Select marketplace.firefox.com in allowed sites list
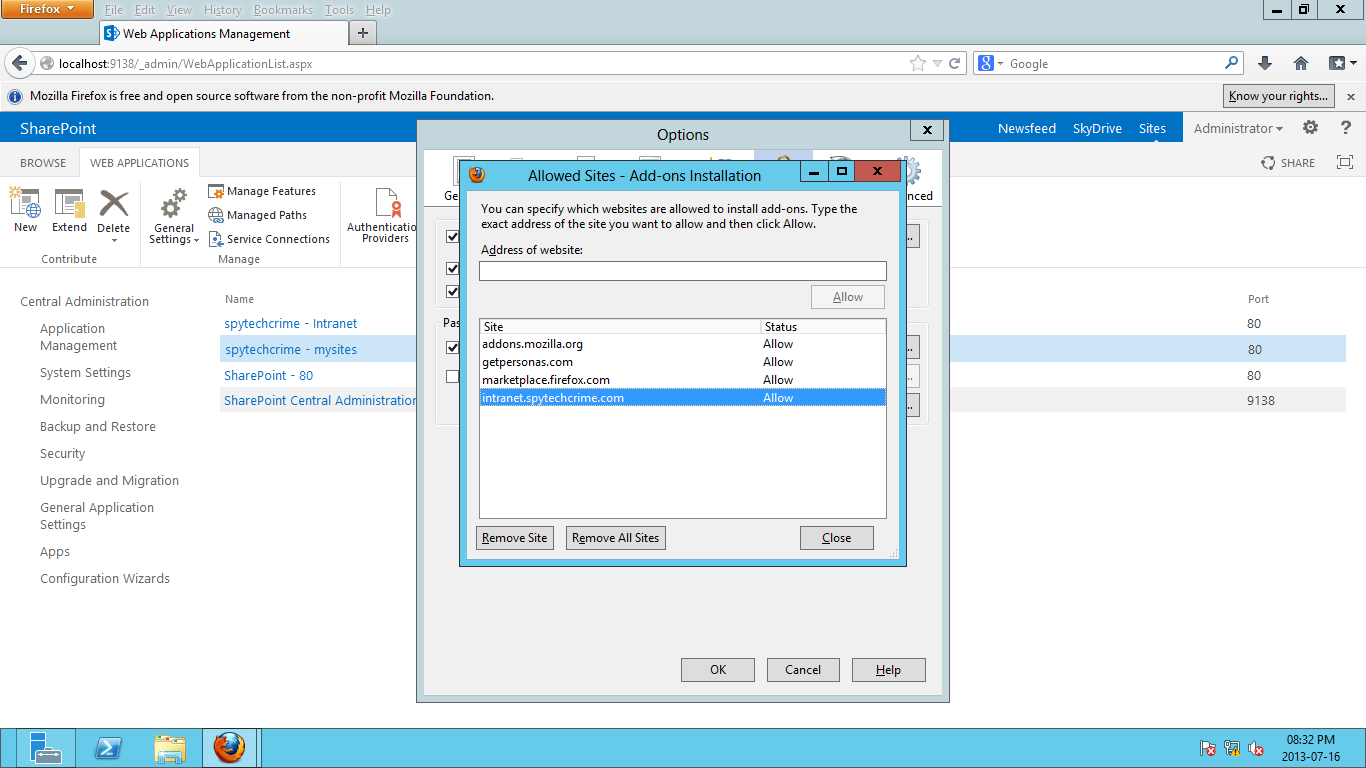1366x768 pixels. click(683, 380)
